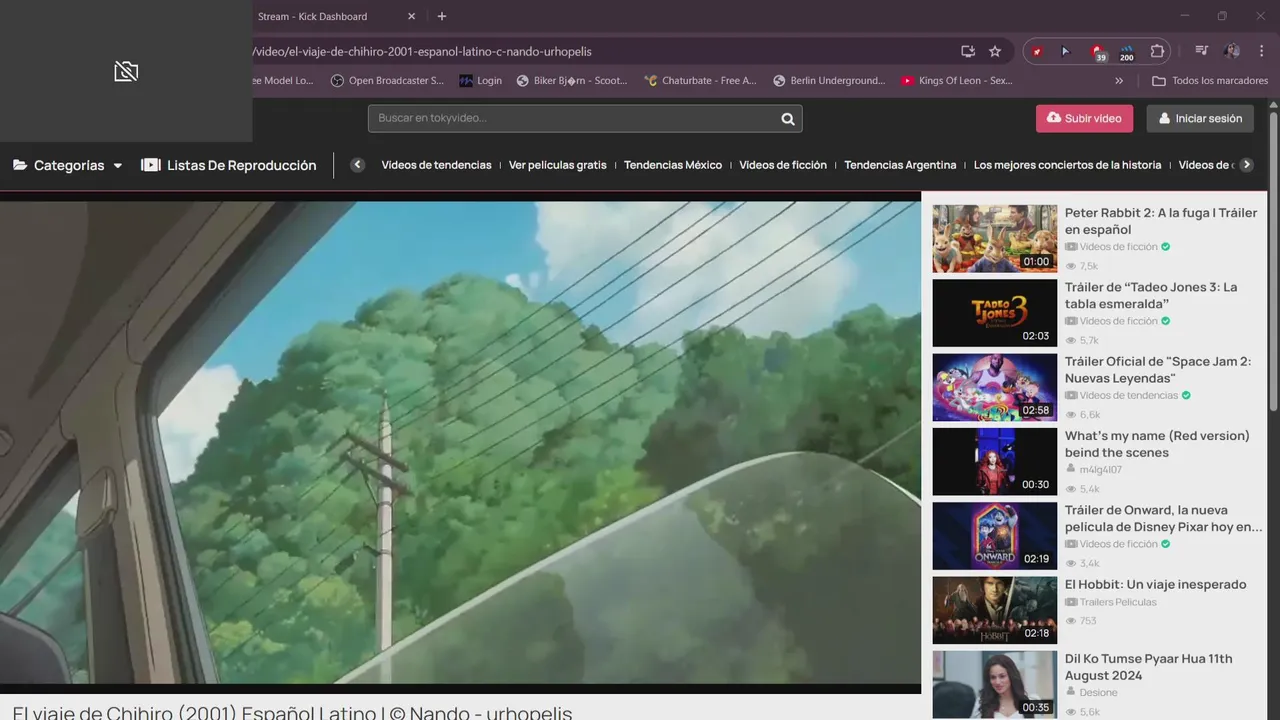
Task: Select Los mejores conciertos de la historia
Action: [1067, 165]
